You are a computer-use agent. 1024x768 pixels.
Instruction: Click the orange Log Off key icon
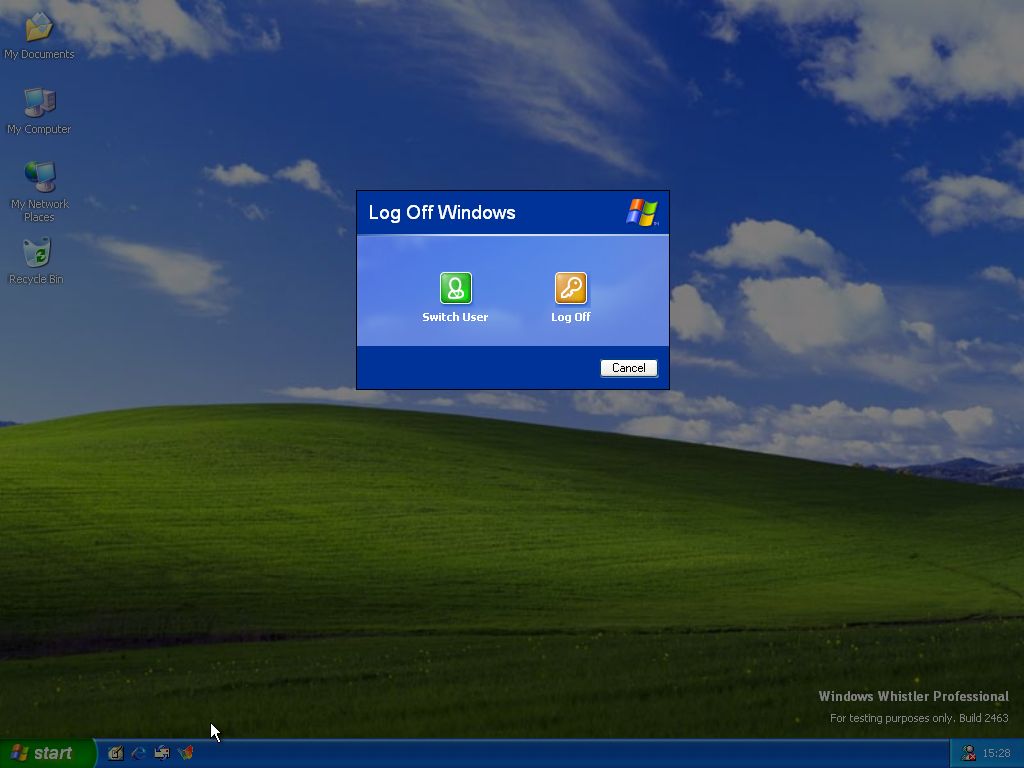(571, 288)
